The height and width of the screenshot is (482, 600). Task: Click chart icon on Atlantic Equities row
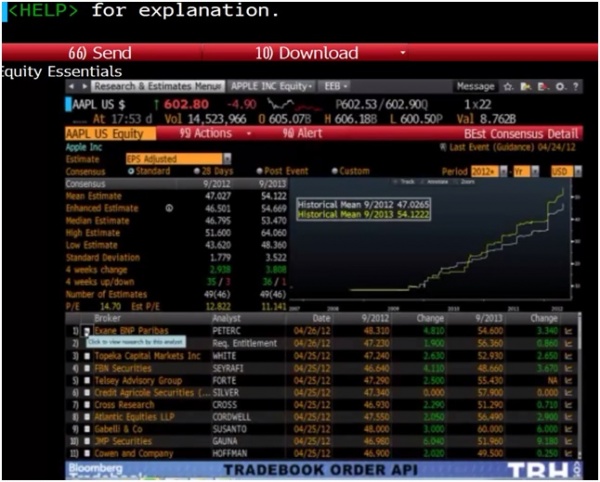[568, 417]
